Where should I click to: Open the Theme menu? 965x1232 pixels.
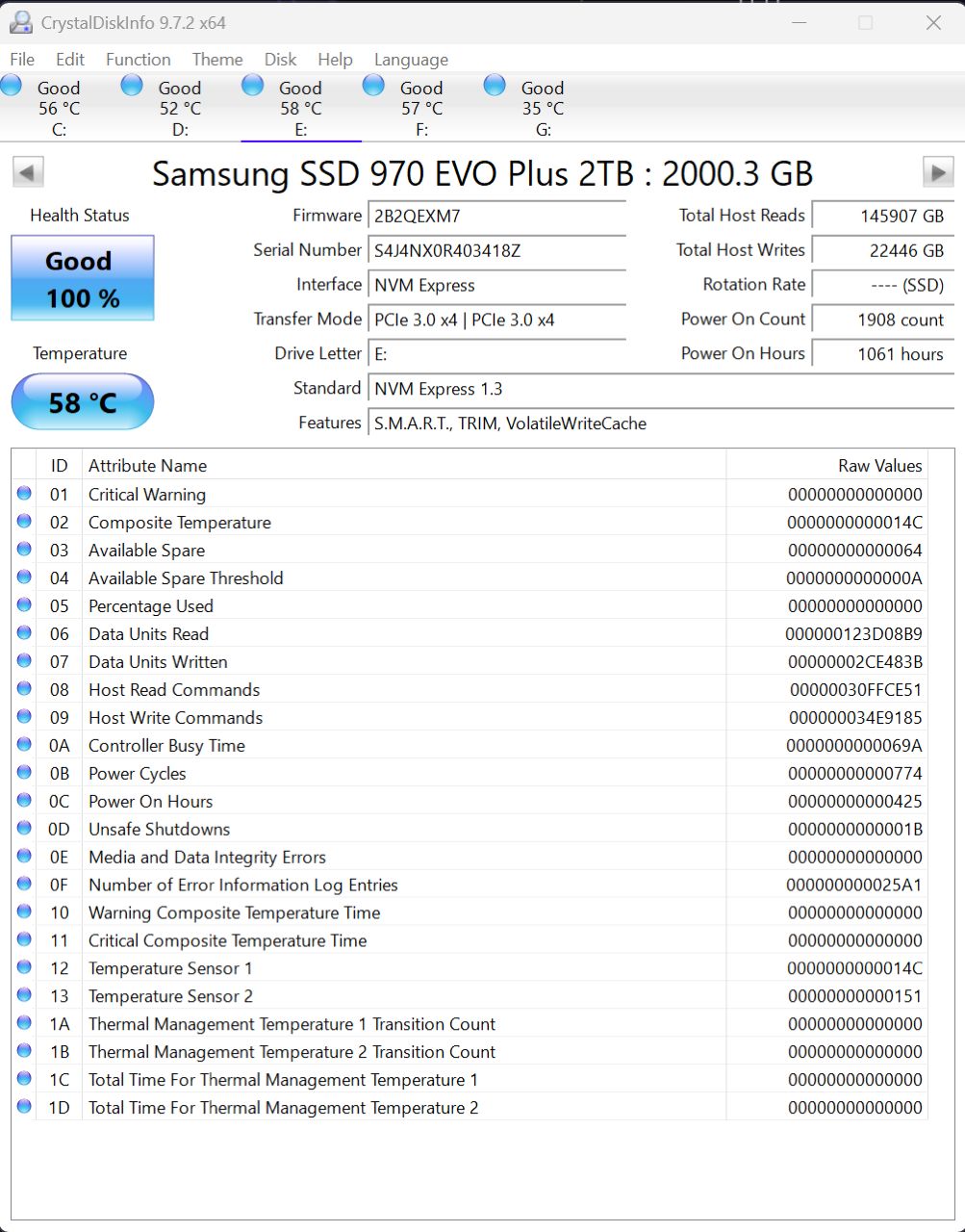(x=216, y=60)
